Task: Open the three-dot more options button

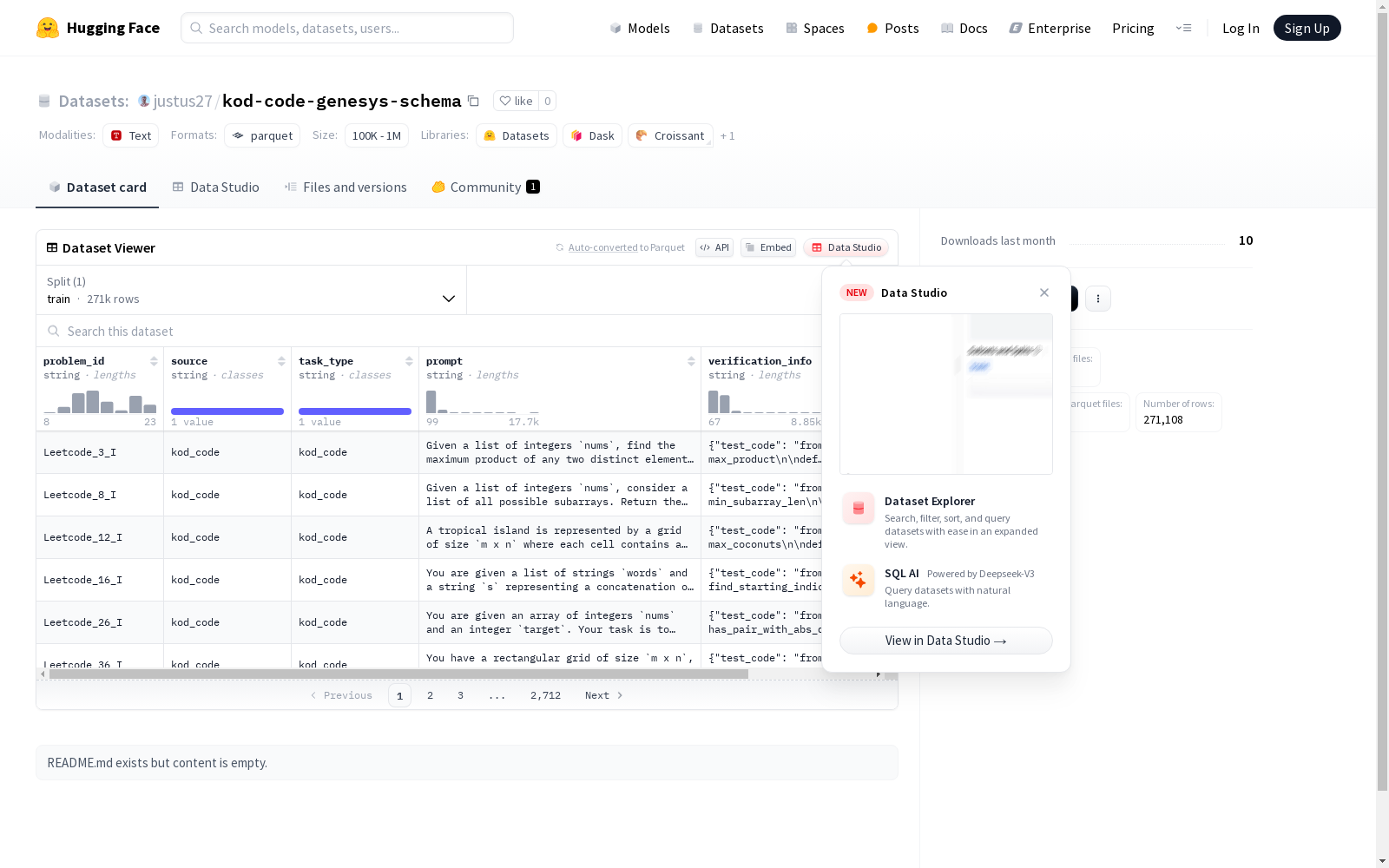Action: click(1098, 299)
